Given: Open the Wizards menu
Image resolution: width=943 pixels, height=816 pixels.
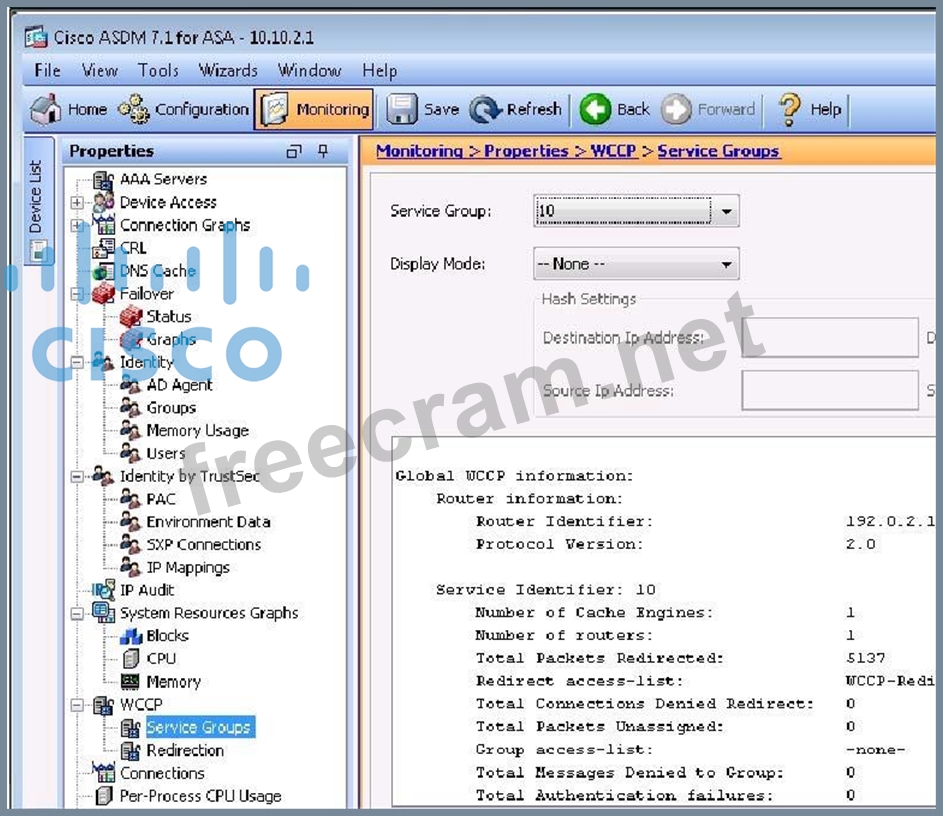Looking at the screenshot, I should (x=228, y=70).
